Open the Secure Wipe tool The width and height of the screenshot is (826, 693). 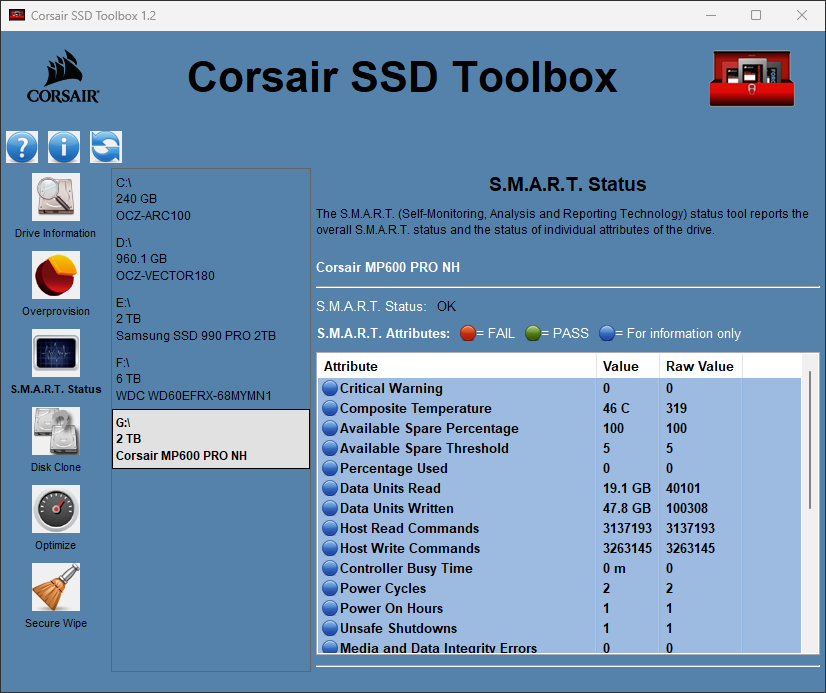pyautogui.click(x=56, y=587)
